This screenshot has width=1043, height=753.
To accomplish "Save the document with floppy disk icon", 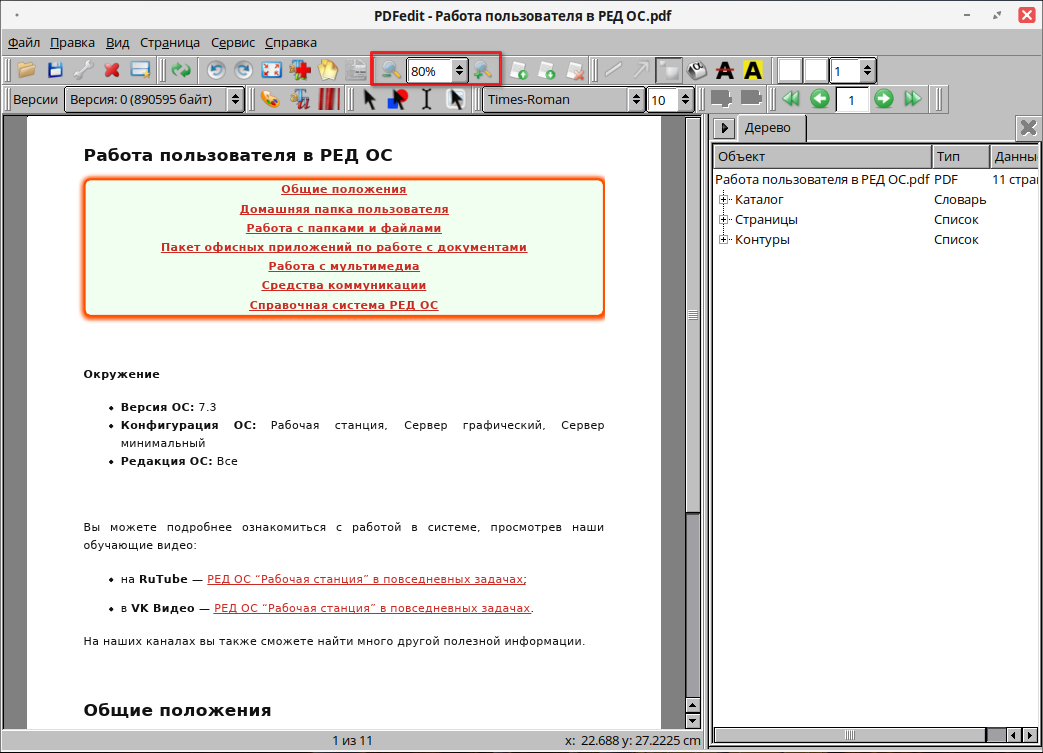I will point(56,70).
